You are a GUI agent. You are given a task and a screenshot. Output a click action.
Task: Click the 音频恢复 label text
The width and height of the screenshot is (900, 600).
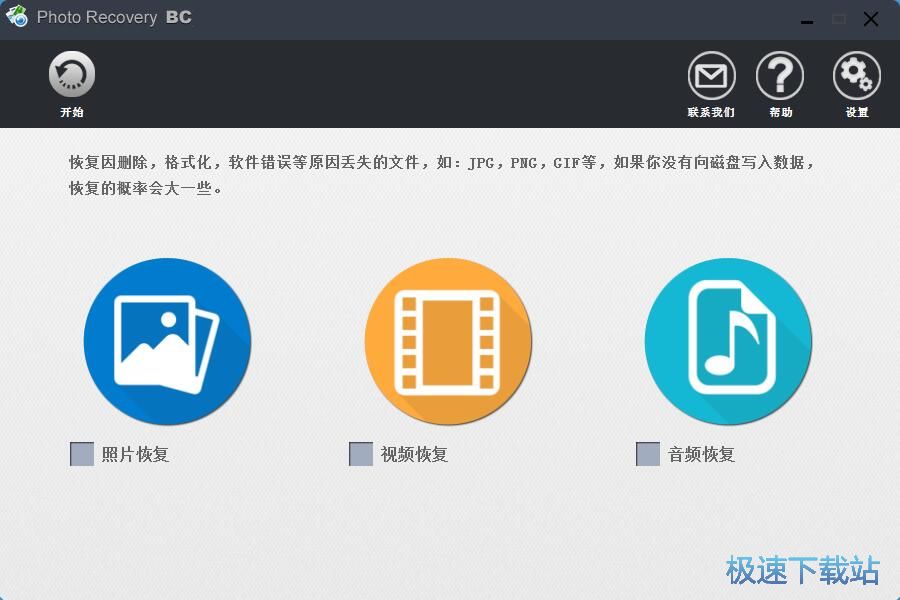click(x=701, y=454)
